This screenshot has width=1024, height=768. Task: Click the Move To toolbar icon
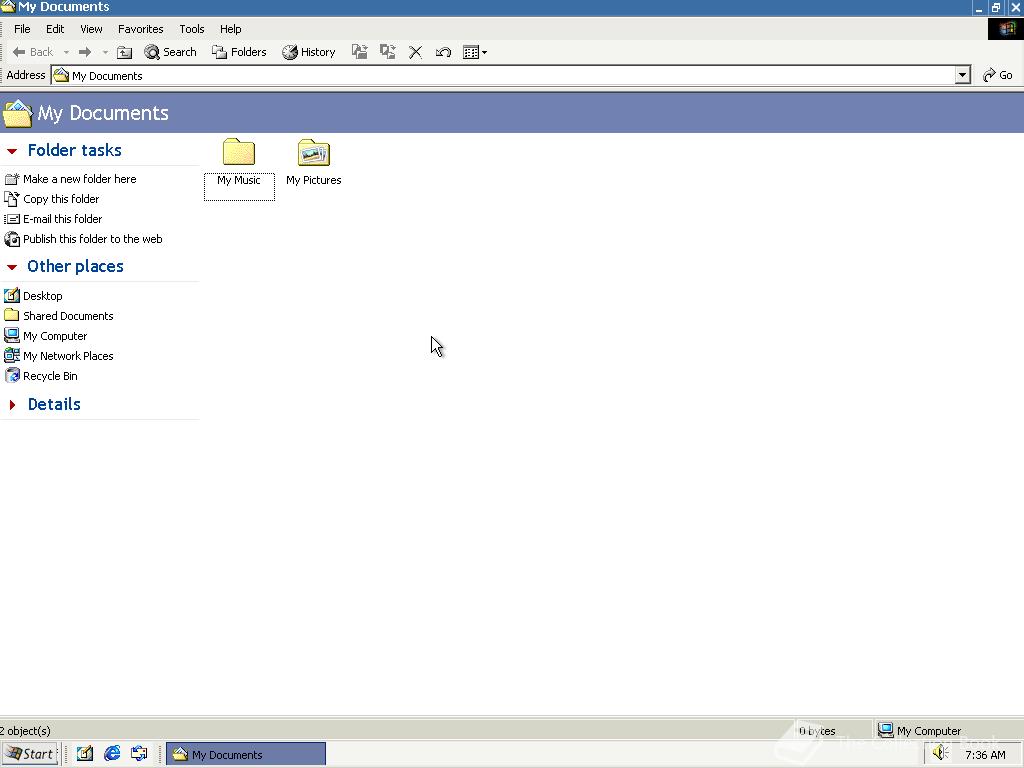359,52
